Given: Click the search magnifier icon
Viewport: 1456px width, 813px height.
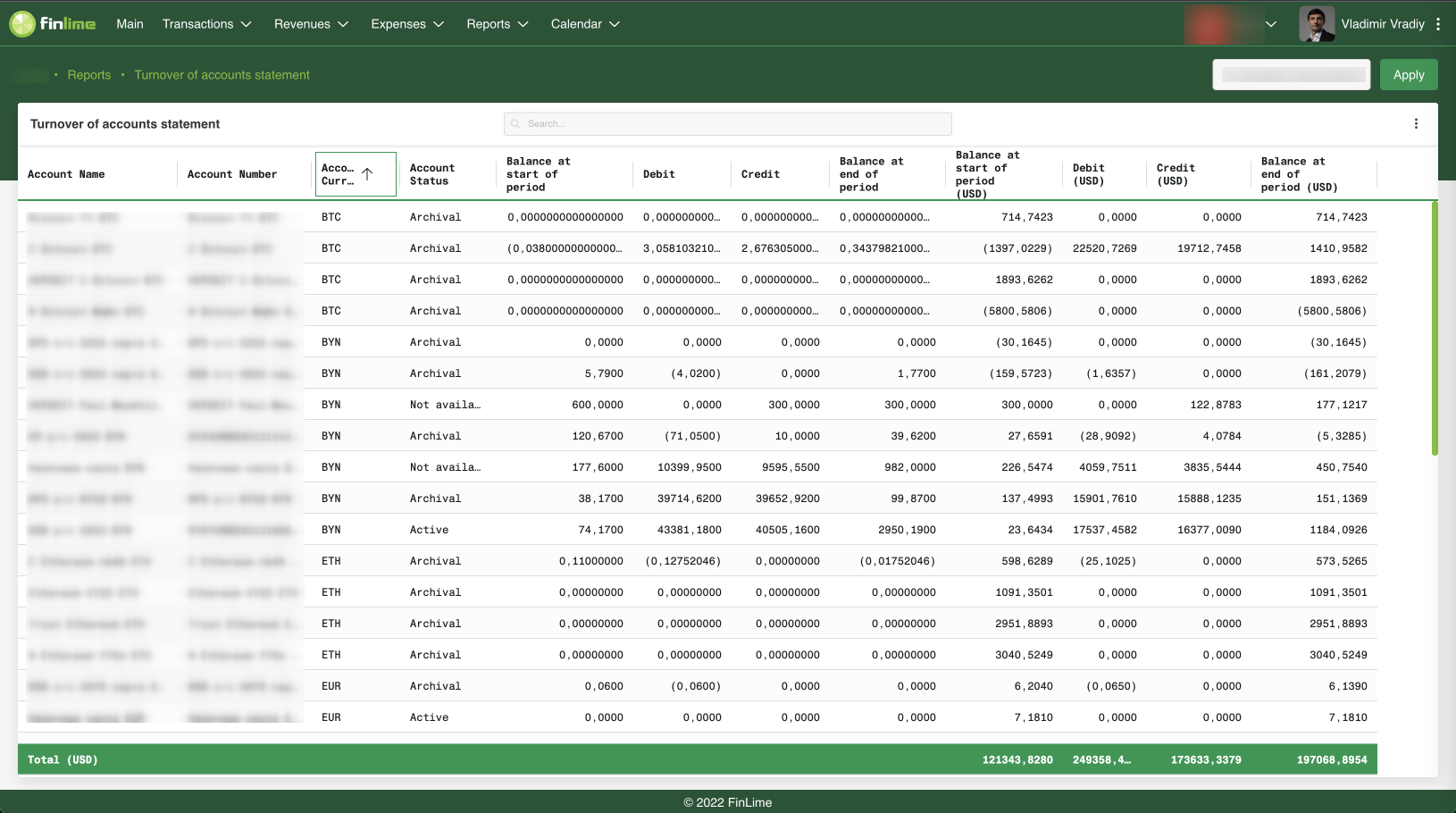Looking at the screenshot, I should pos(515,123).
